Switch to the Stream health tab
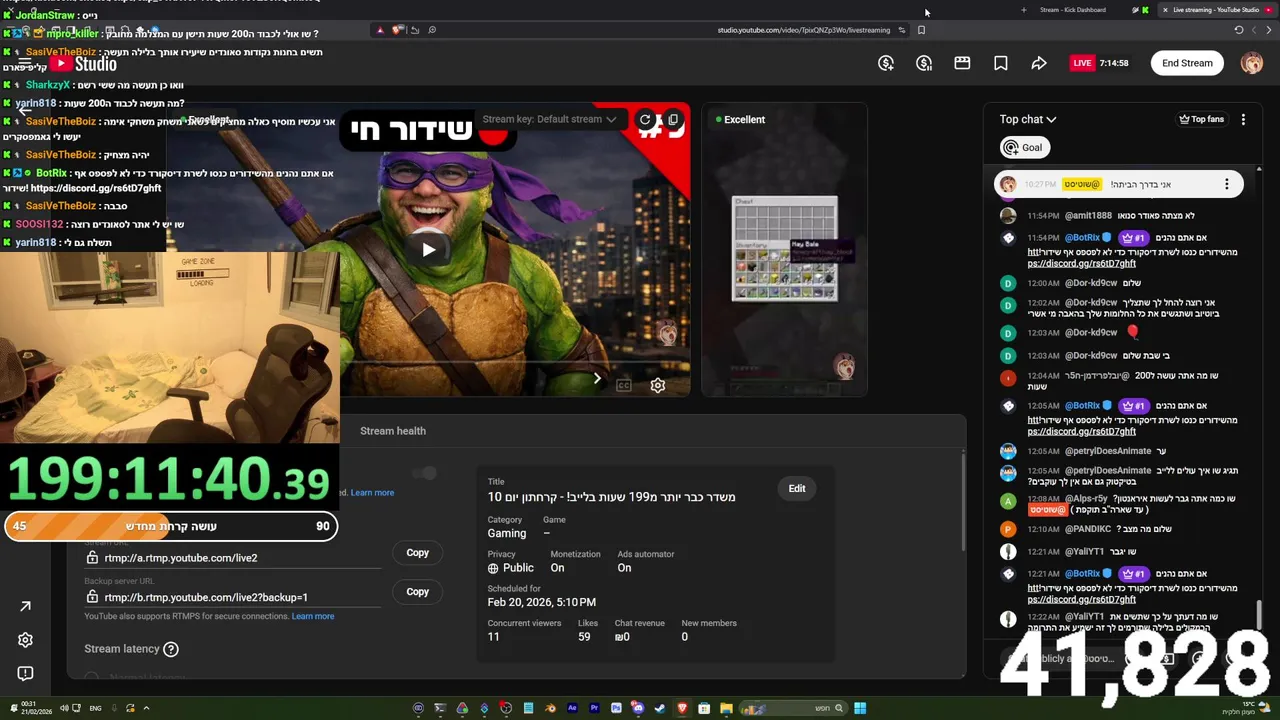Viewport: 1280px width, 720px height. coord(393,431)
